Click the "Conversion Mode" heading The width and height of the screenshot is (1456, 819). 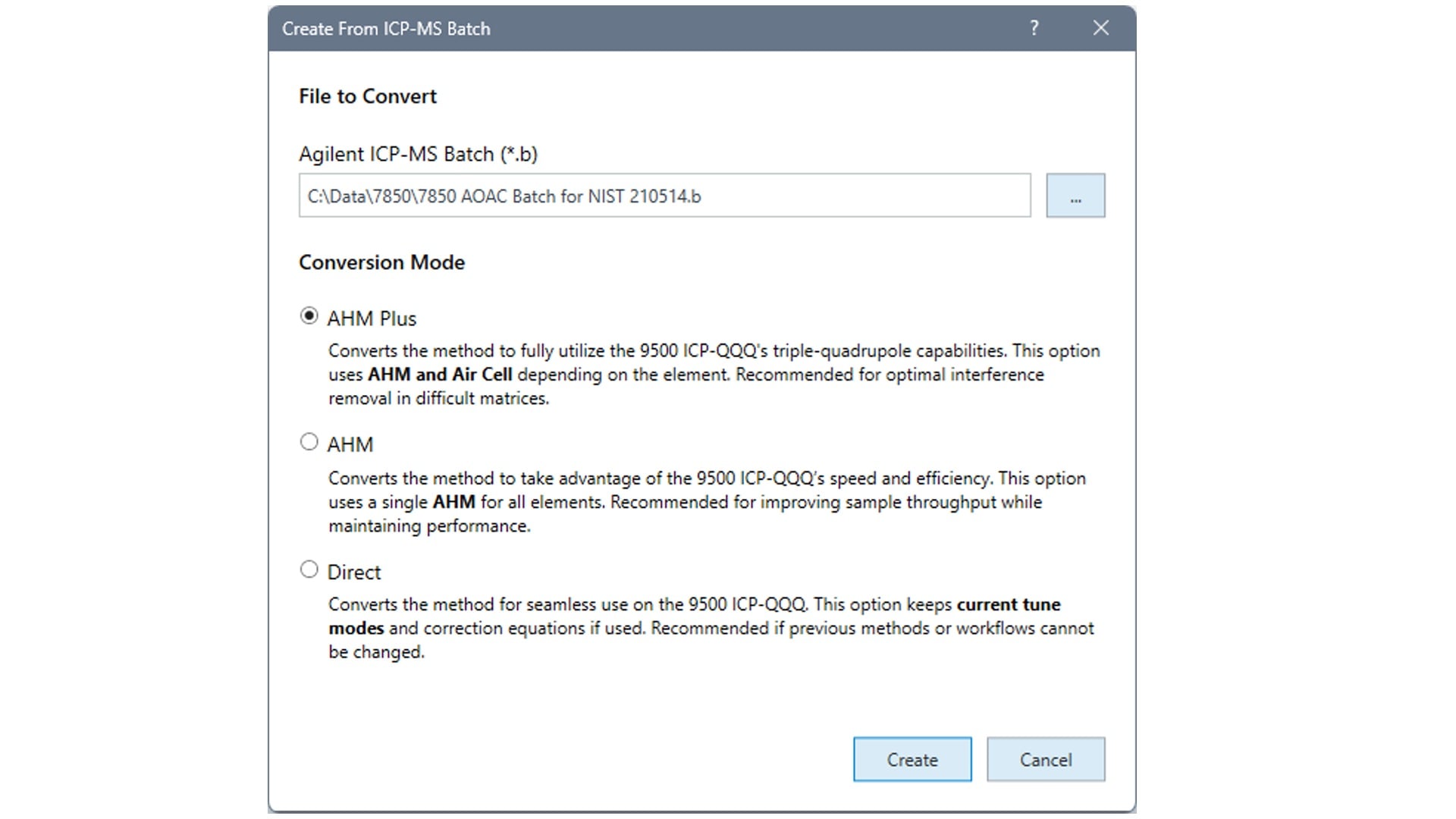[x=381, y=262]
